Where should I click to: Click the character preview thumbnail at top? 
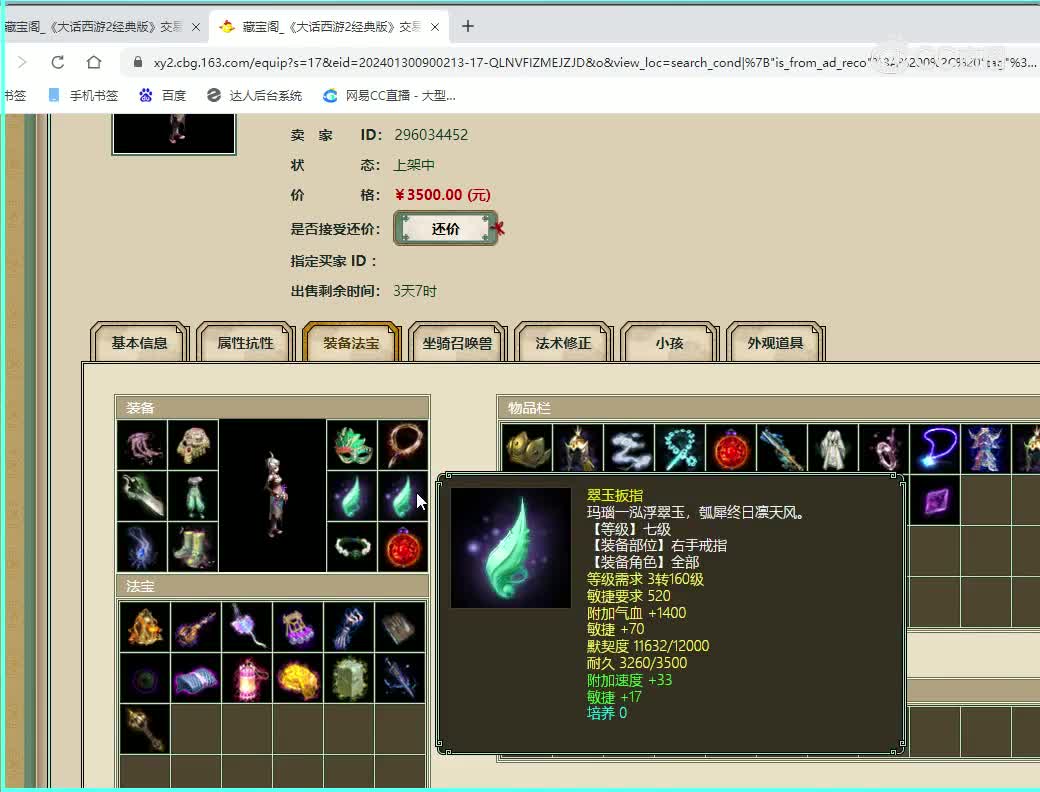pyautogui.click(x=174, y=133)
